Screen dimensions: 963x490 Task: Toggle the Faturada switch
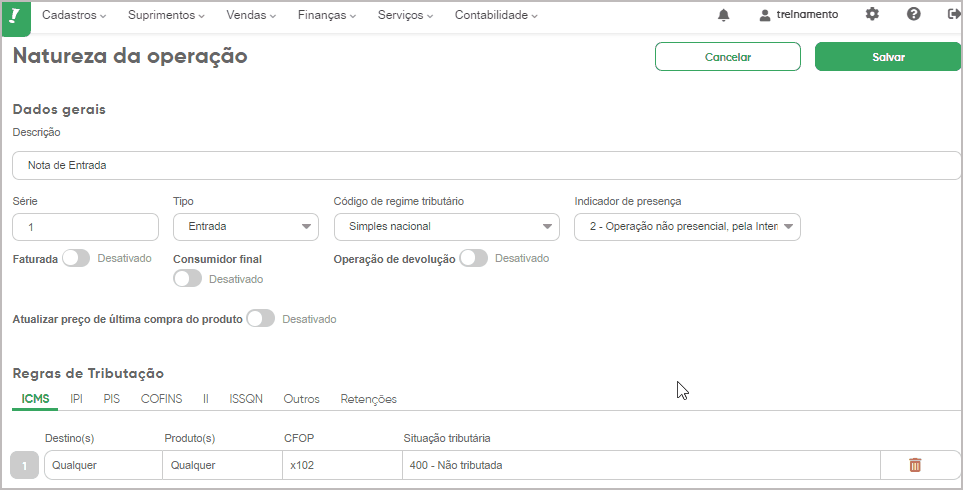76,259
